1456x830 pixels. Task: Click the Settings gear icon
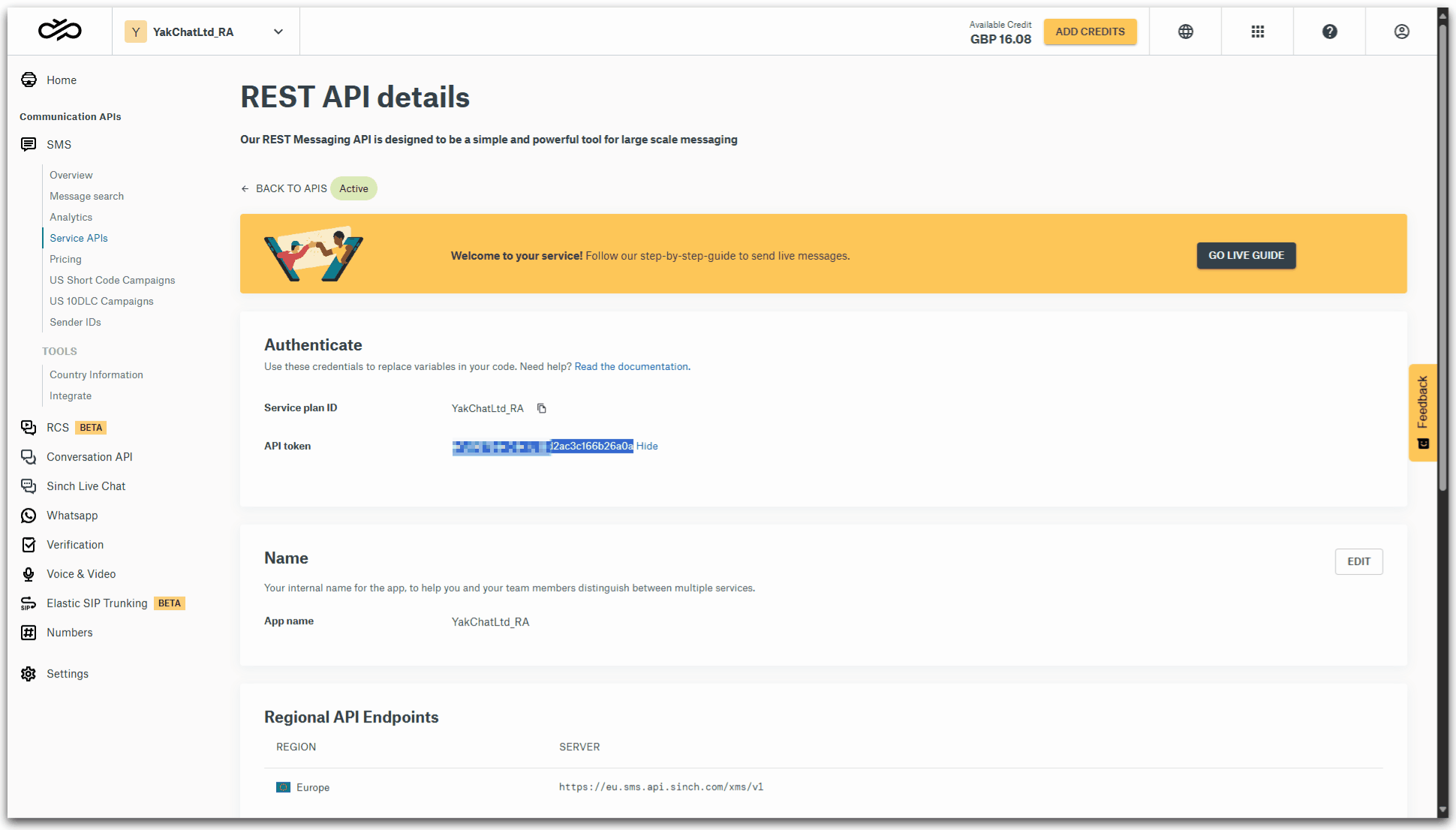(x=29, y=674)
